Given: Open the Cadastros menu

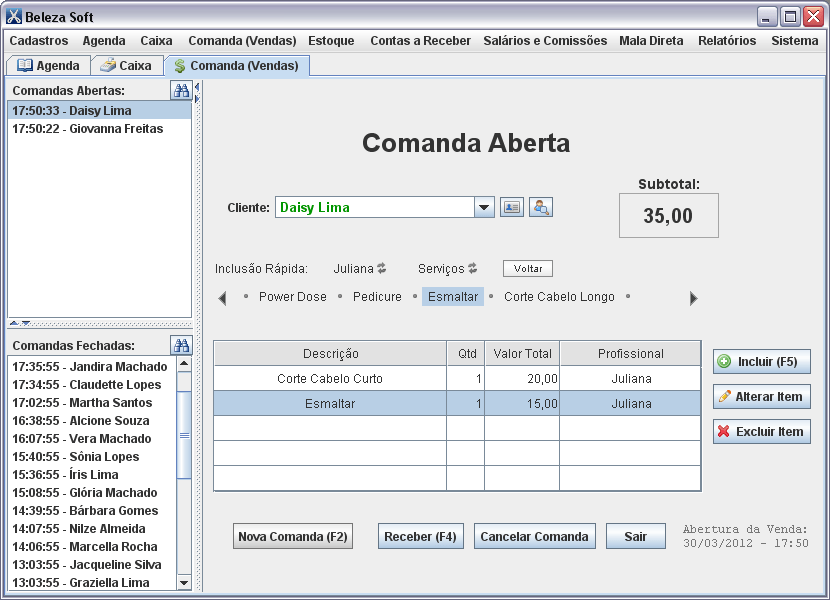Looking at the screenshot, I should 39,41.
